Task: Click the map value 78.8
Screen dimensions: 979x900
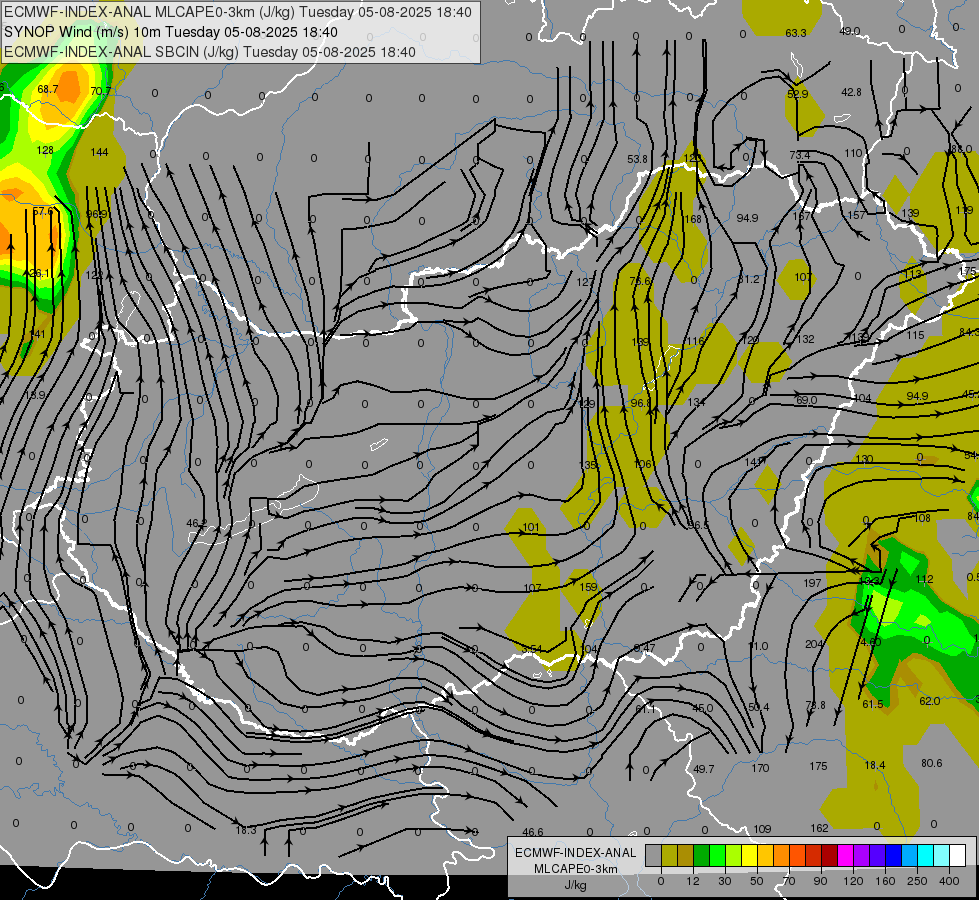Action: [x=815, y=705]
